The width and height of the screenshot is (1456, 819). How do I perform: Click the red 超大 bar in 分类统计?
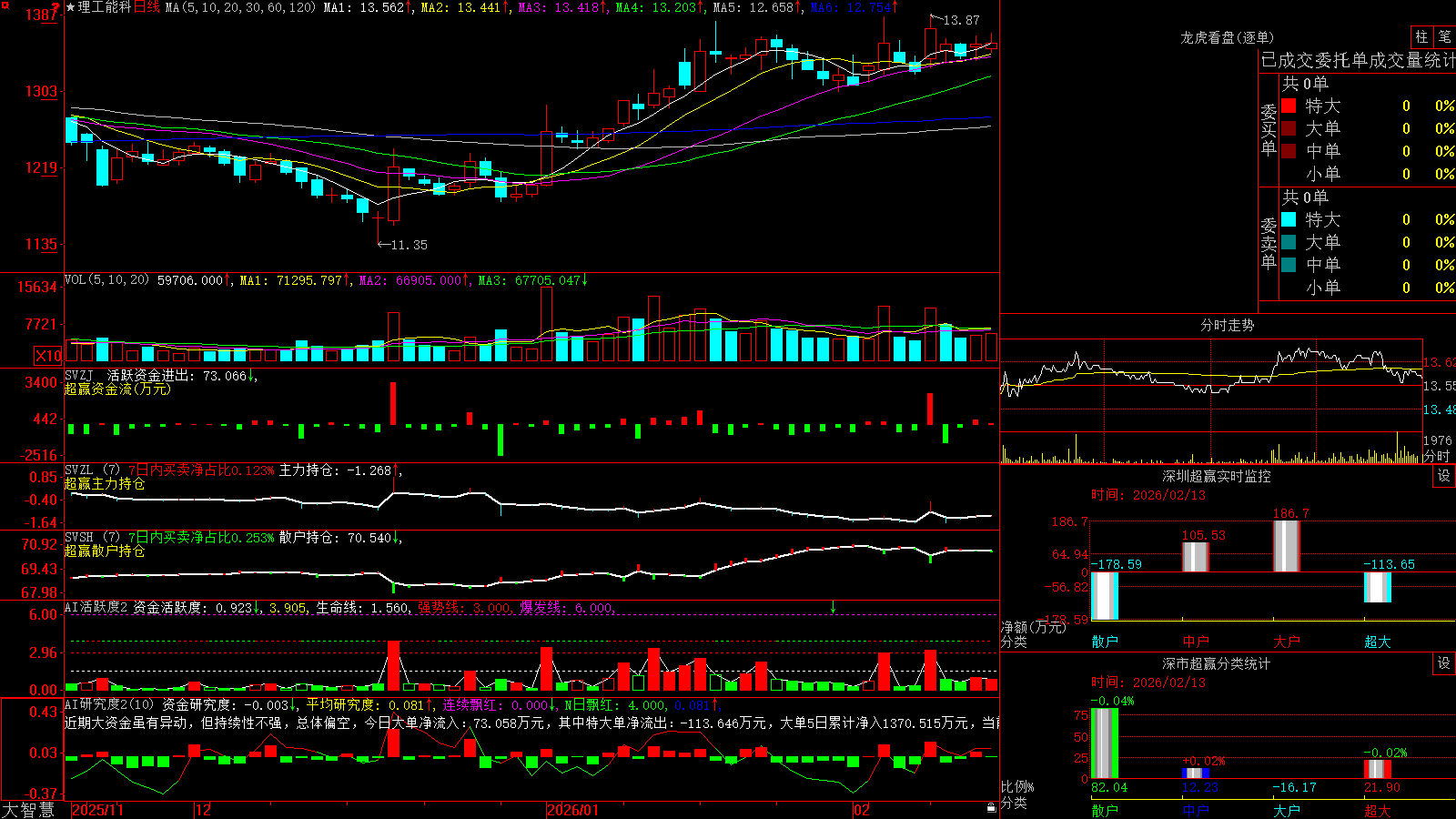point(1378,770)
